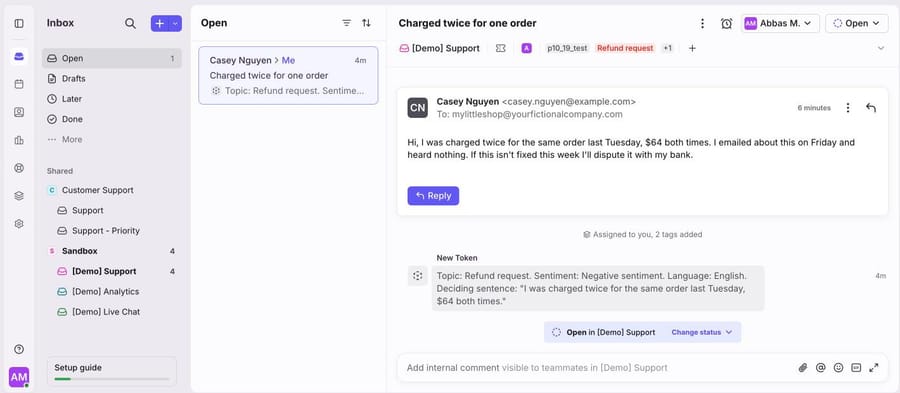Open the stacked layers icon in the left rail
Screen dimensions: 900x393
coord(19,196)
